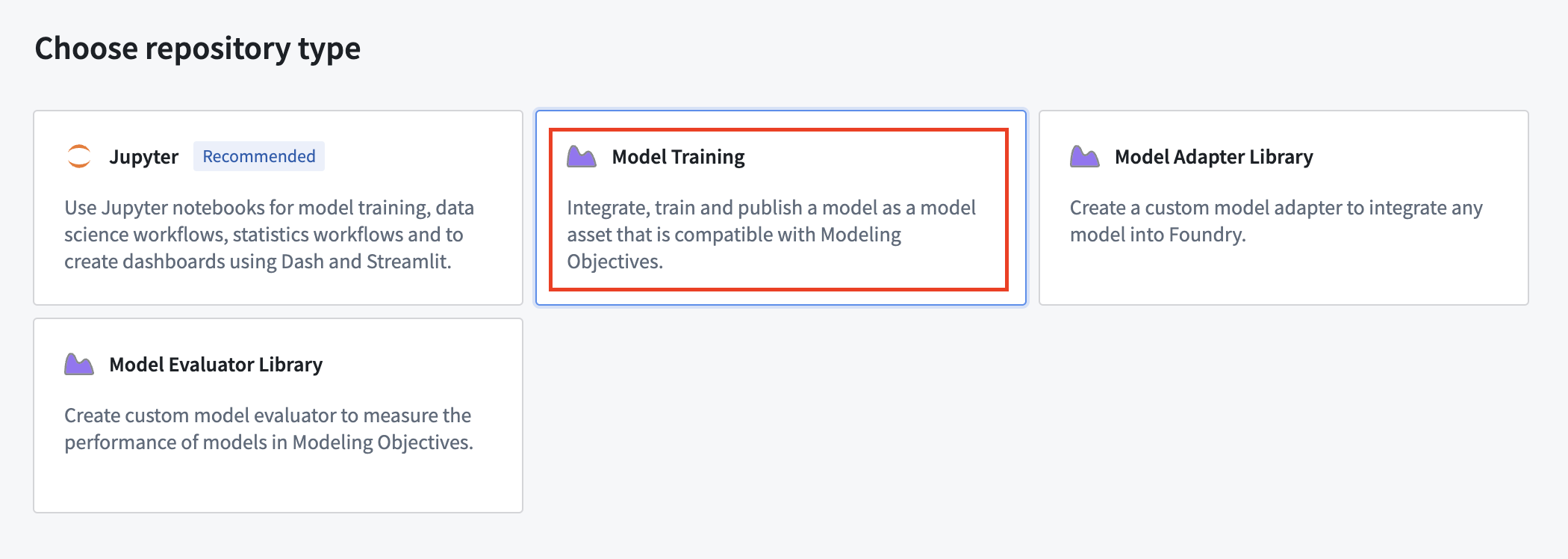
Task: Pick the Model Evaluator Library card
Action: 278,416
